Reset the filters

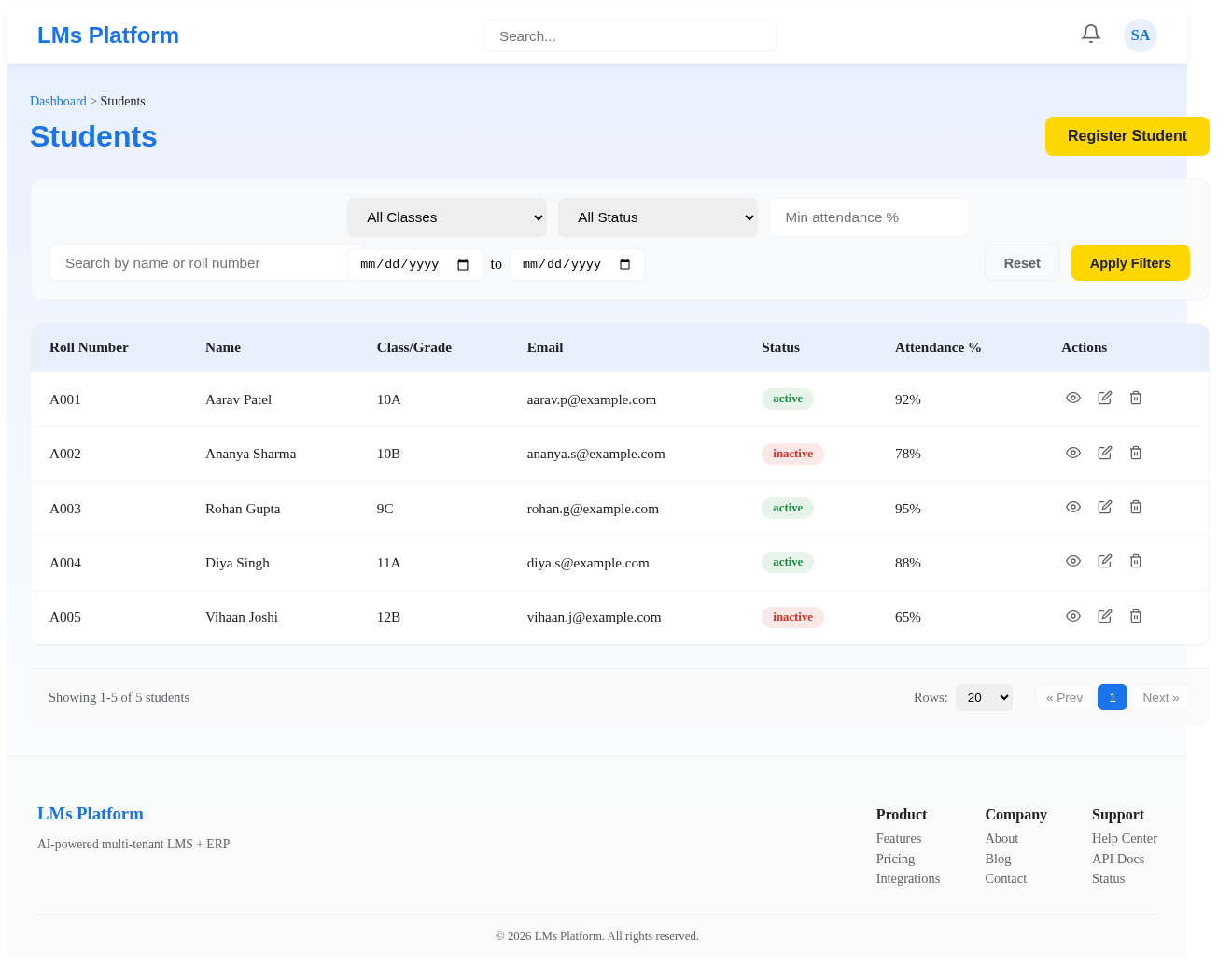(1022, 263)
